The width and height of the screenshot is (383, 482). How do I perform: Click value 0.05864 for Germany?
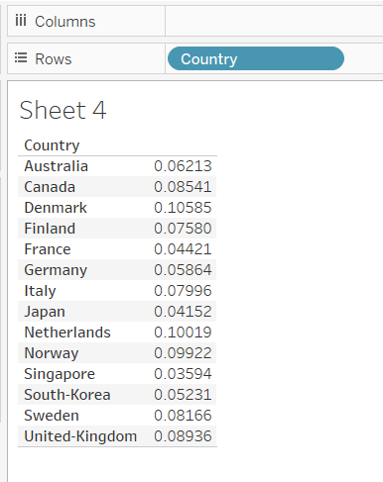click(x=183, y=270)
